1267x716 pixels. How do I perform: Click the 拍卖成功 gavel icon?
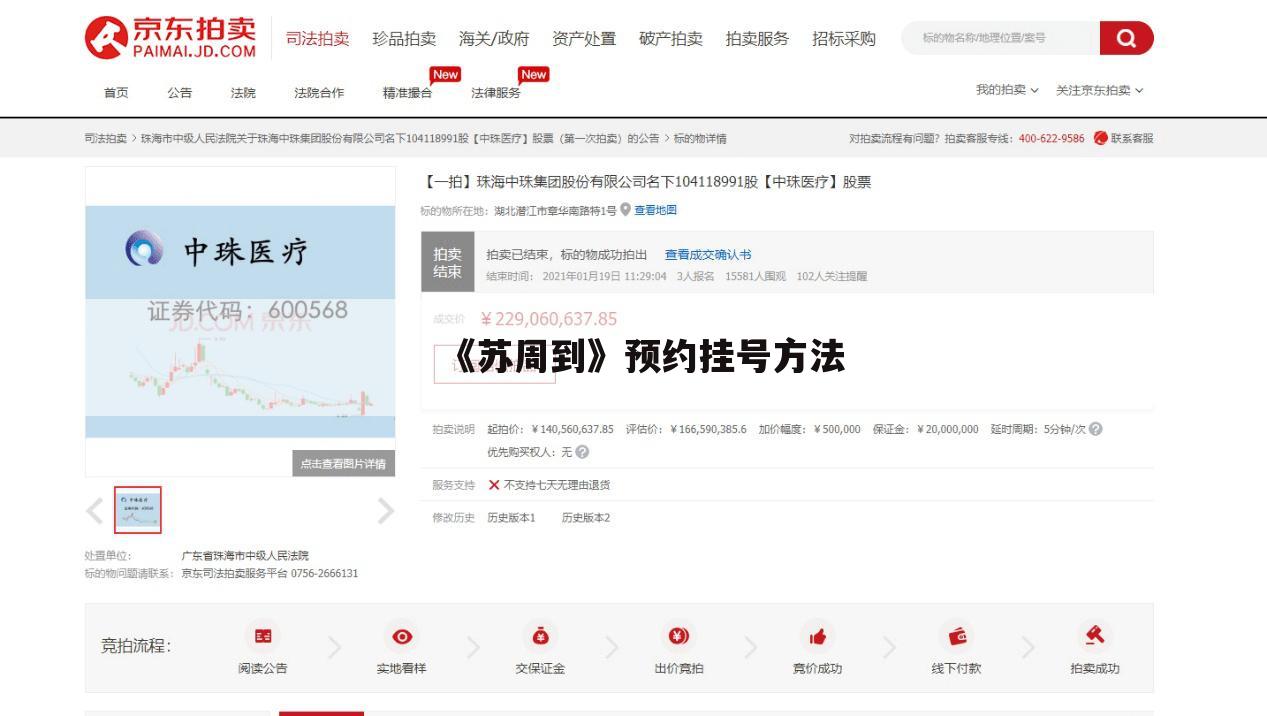(1095, 636)
